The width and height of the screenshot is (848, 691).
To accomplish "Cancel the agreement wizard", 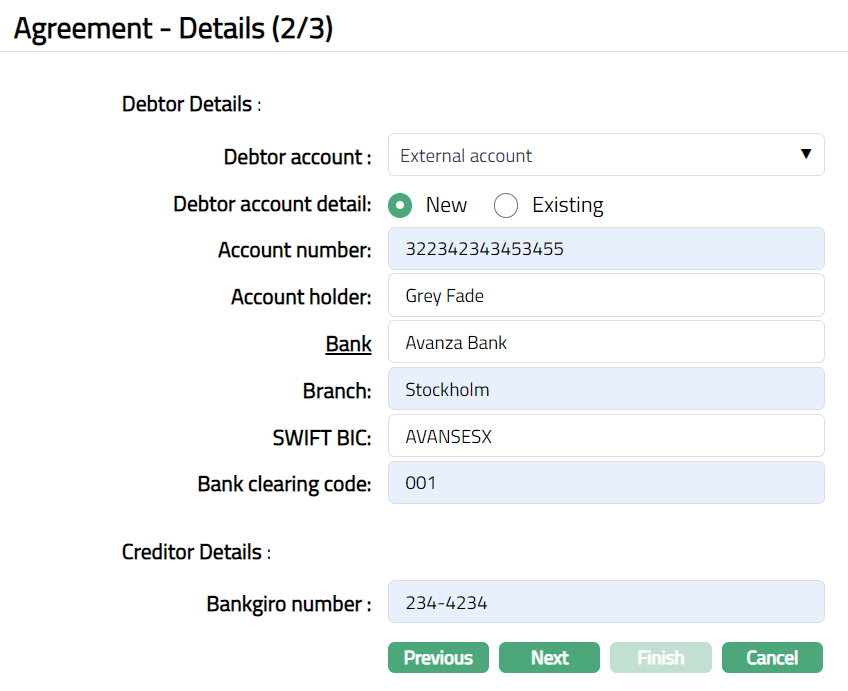I will coord(772,657).
